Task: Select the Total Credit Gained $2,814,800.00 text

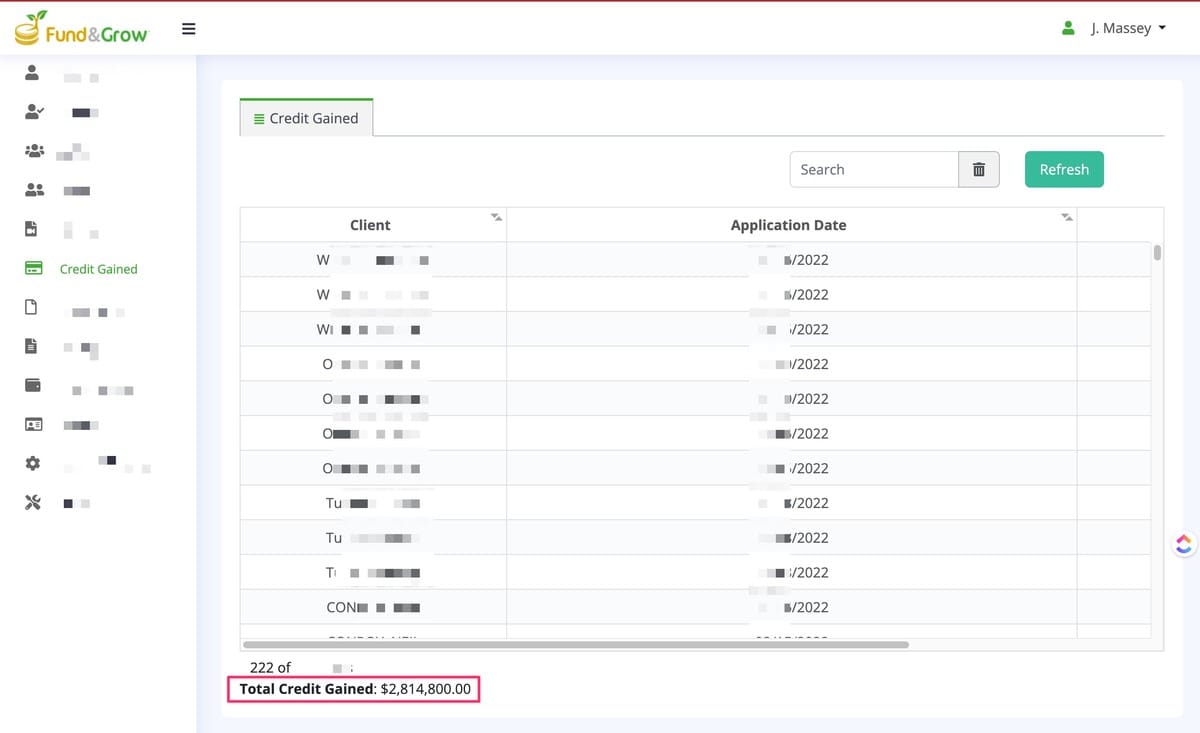Action: (355, 689)
